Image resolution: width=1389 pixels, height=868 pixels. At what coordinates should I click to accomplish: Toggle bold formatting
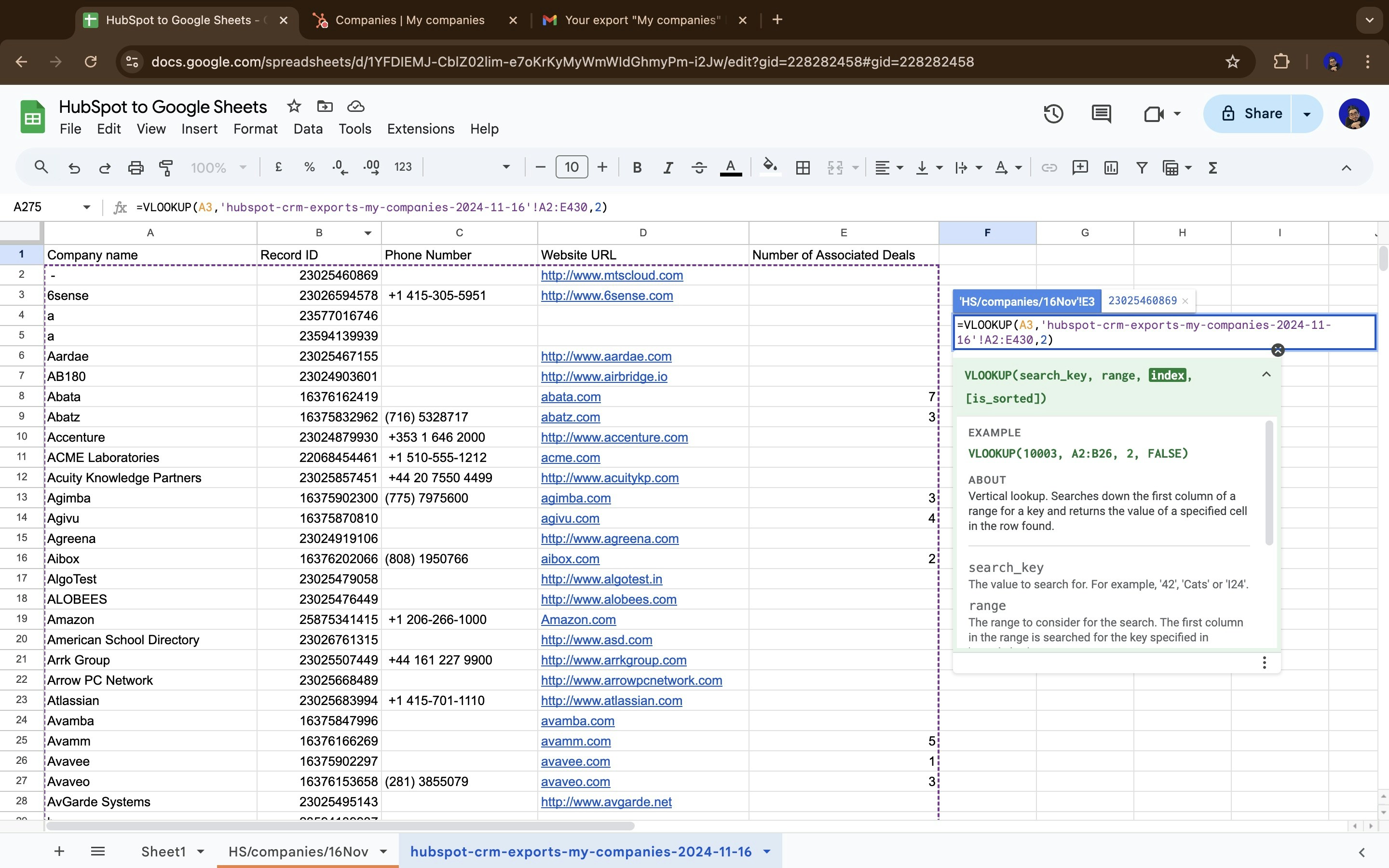(x=637, y=168)
